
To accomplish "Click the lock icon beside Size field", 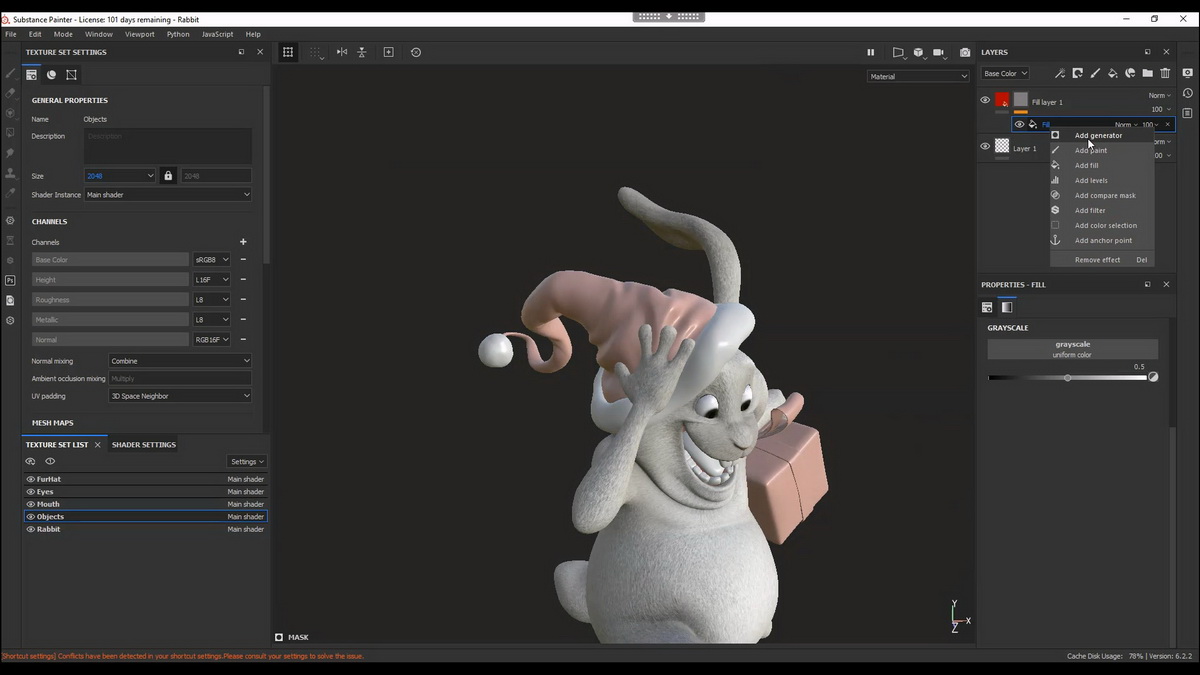I will [168, 176].
